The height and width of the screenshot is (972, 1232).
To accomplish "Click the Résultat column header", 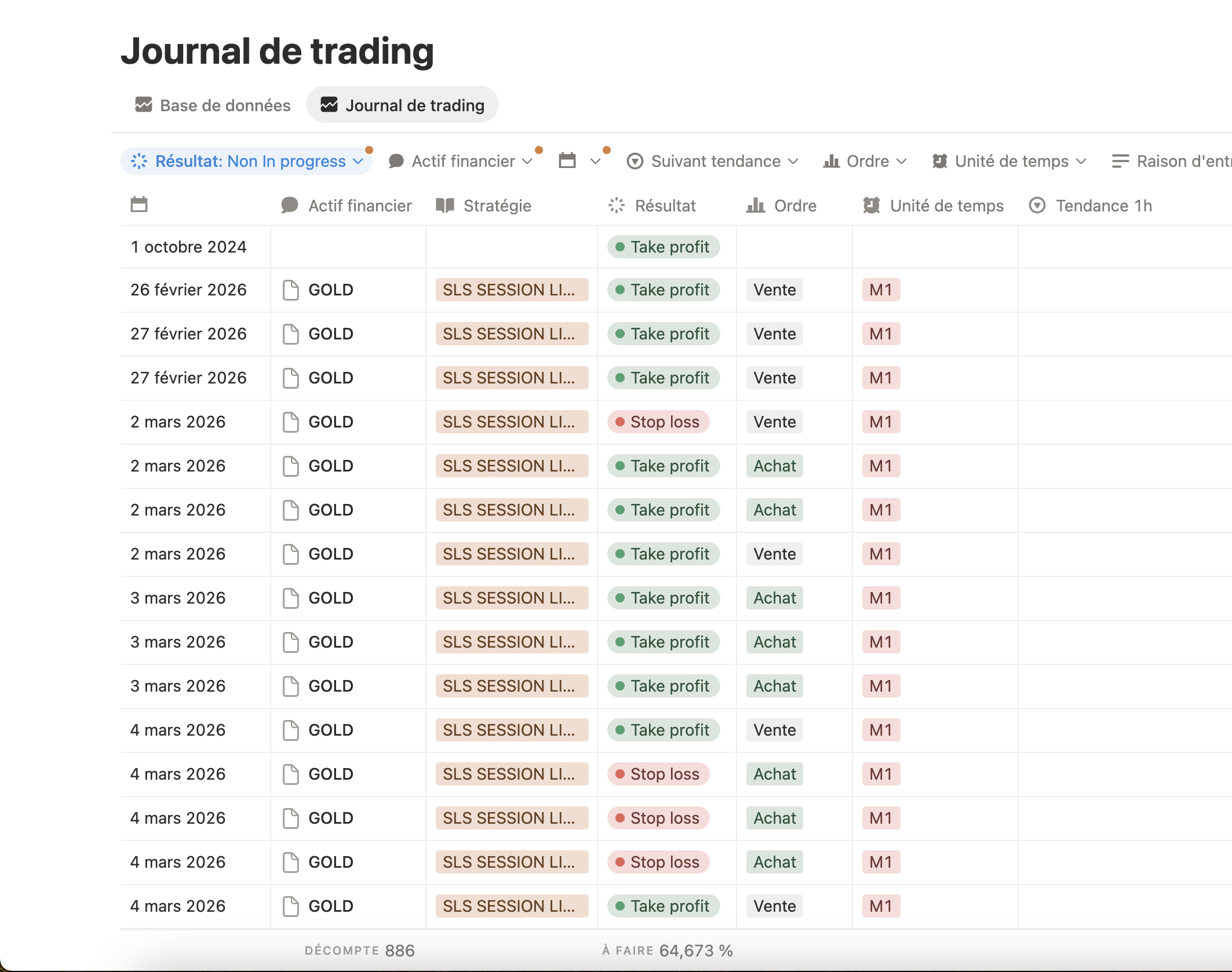I will point(652,206).
